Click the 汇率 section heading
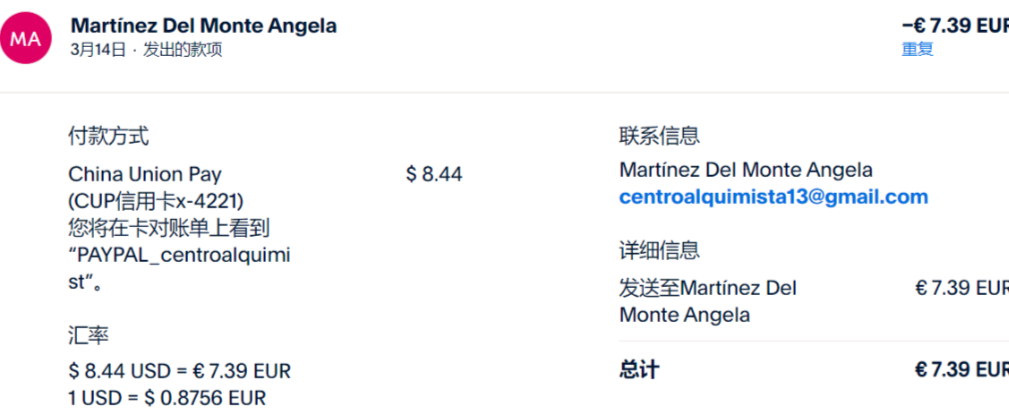Image resolution: width=1009 pixels, height=410 pixels. click(x=88, y=336)
